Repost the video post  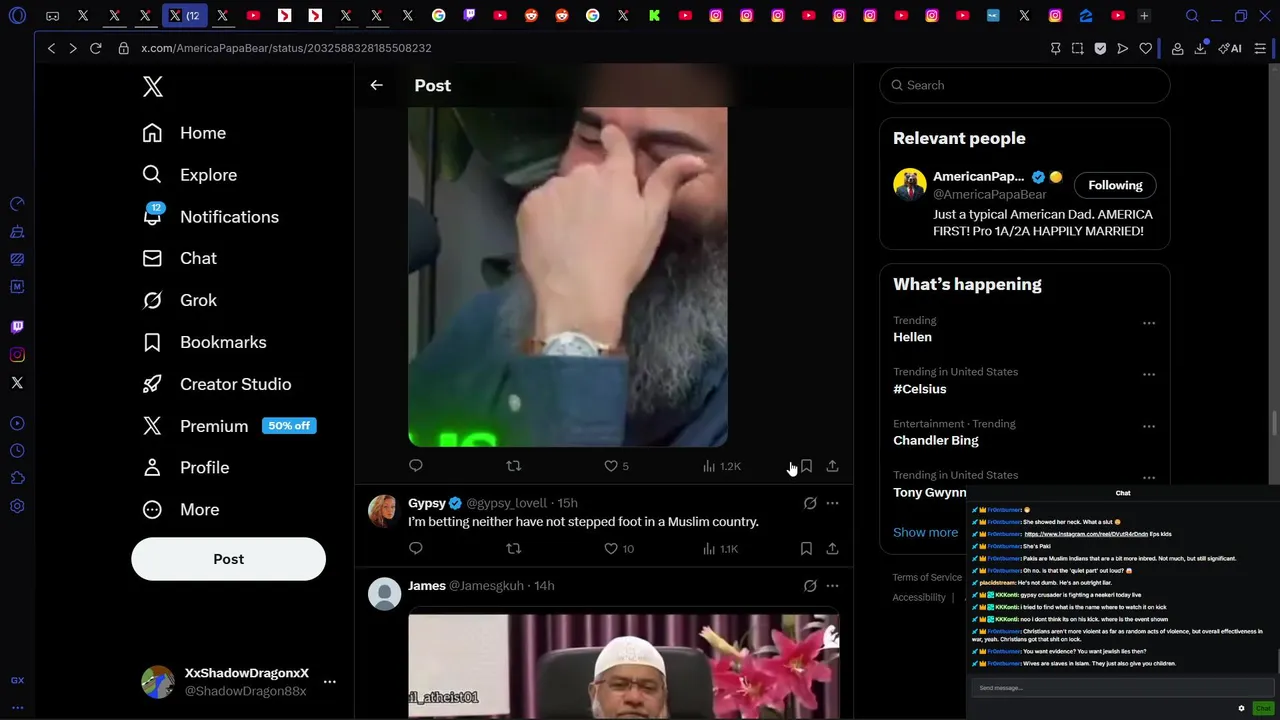[x=513, y=465]
